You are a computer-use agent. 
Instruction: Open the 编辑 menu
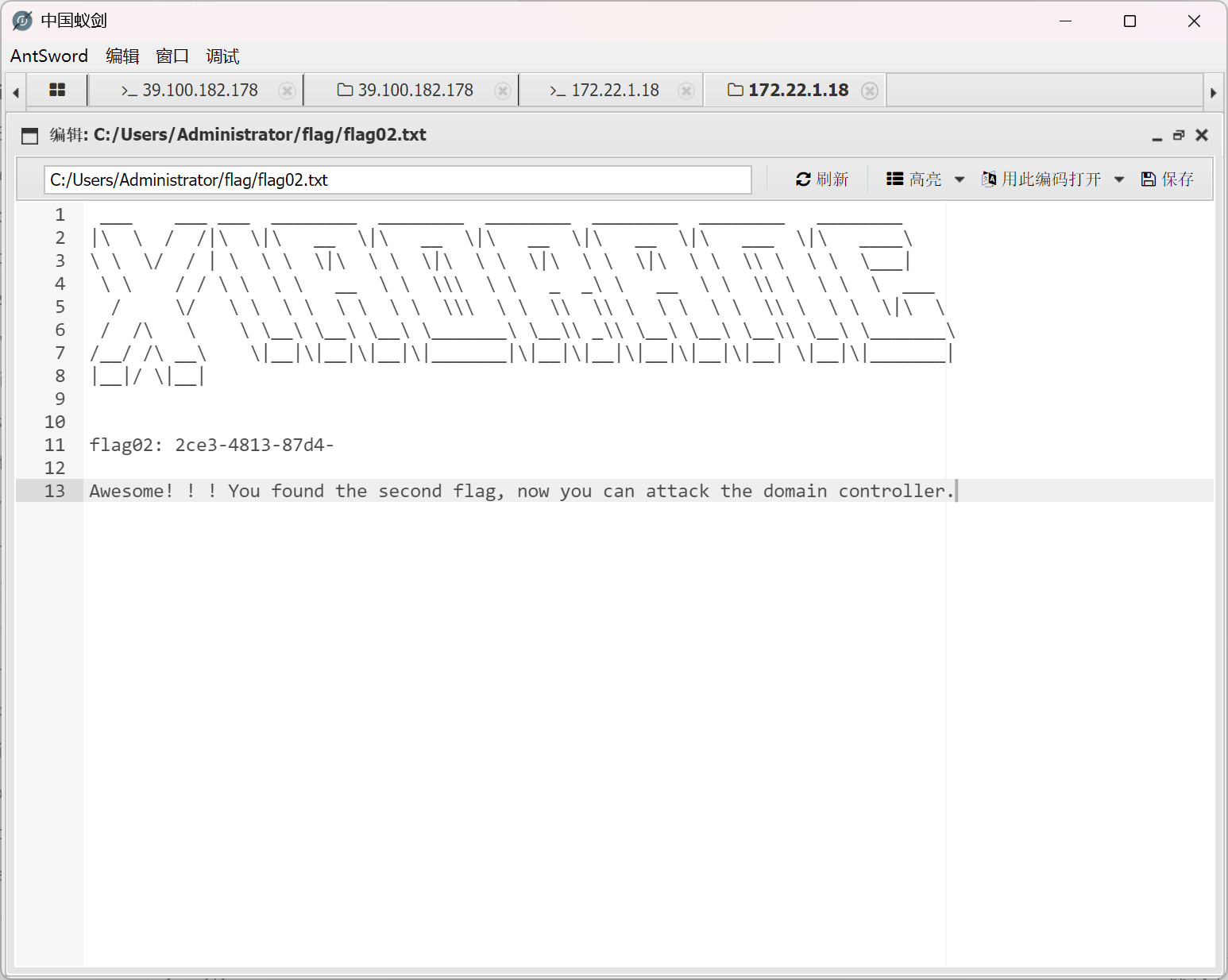pos(122,56)
